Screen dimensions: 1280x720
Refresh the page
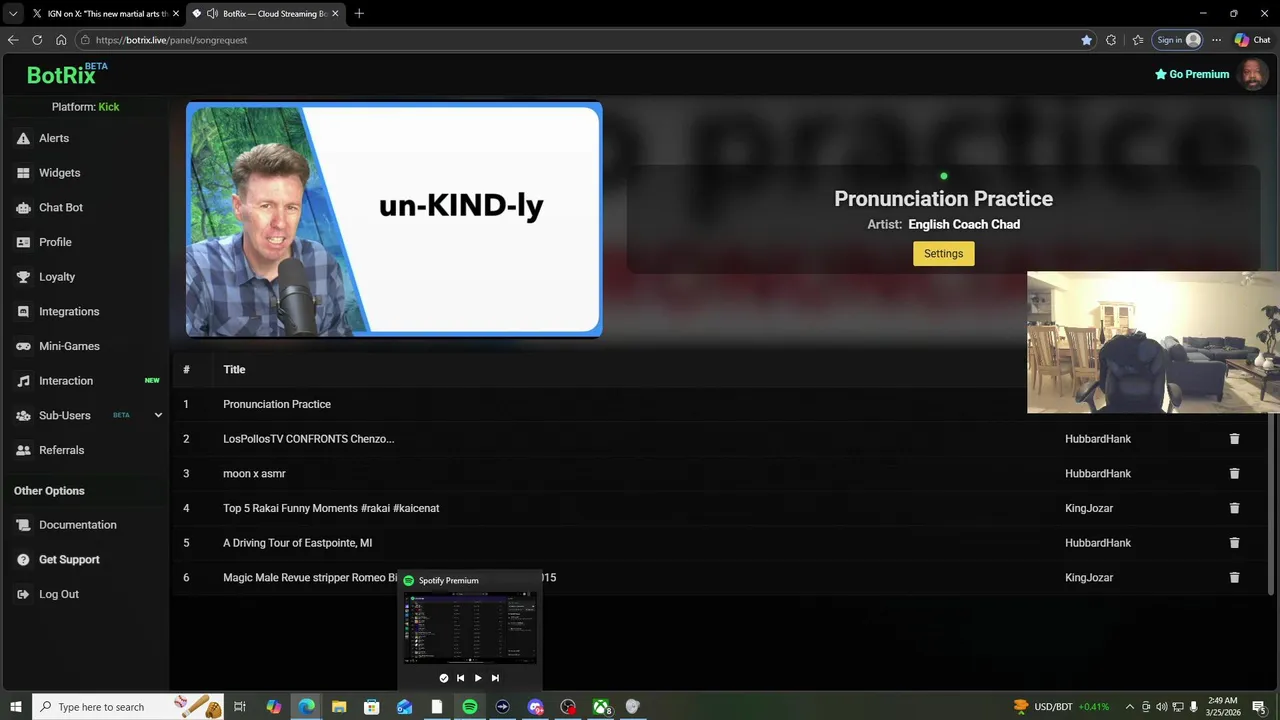point(37,40)
